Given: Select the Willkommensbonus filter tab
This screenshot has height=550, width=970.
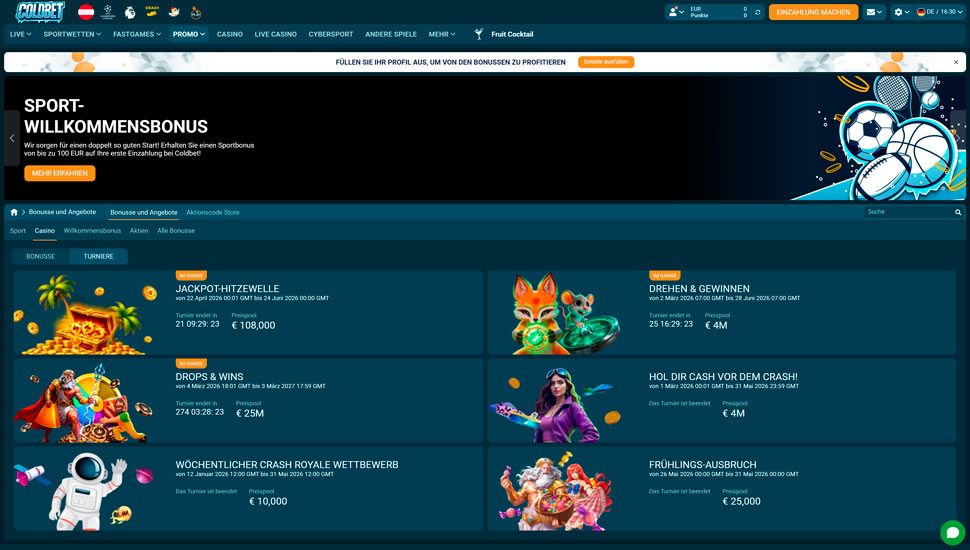Looking at the screenshot, I should (92, 231).
